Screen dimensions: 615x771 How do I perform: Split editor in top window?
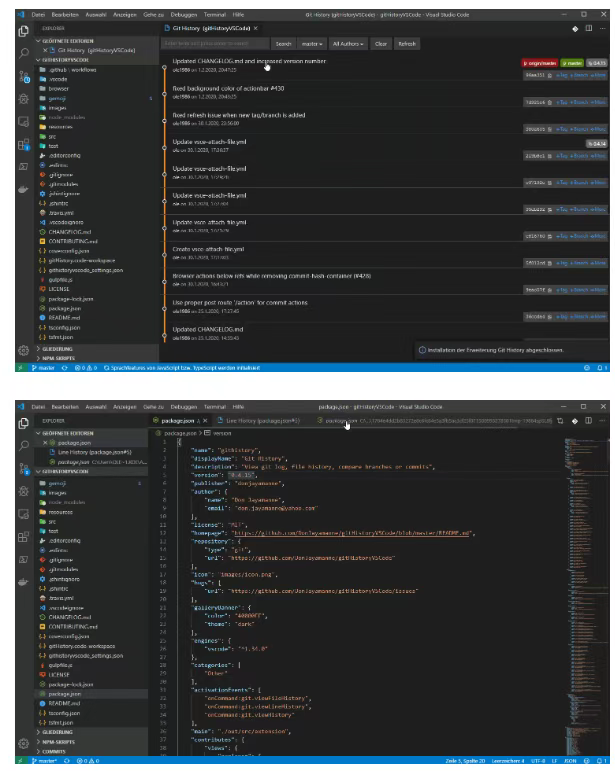pos(588,29)
